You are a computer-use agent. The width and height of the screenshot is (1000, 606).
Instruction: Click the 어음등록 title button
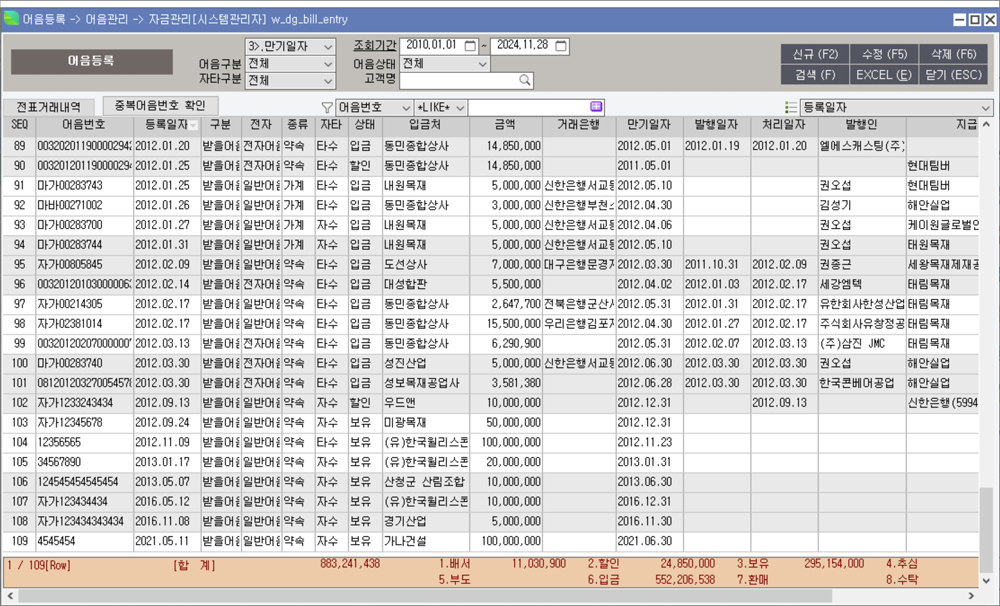[92, 61]
